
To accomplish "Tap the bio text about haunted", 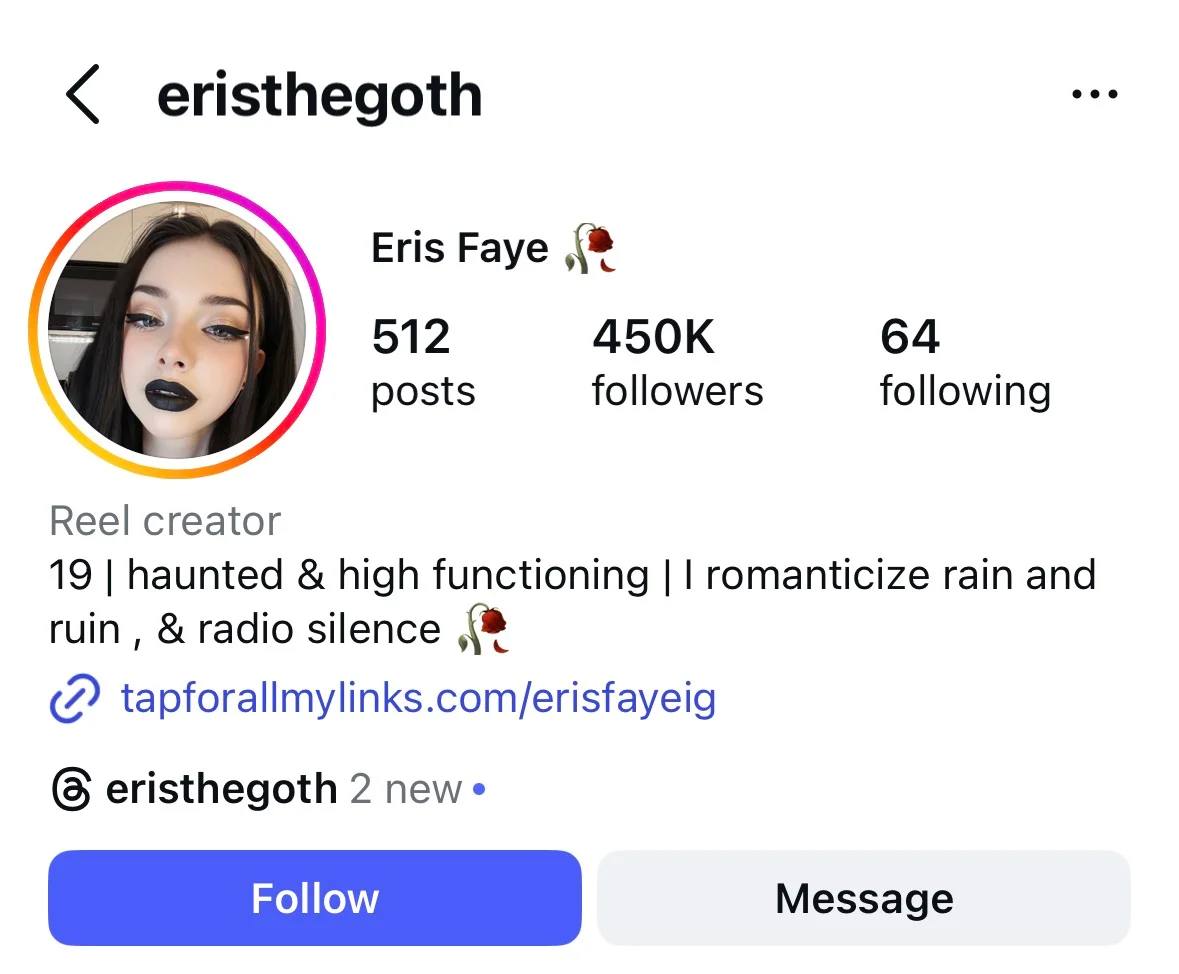I will (572, 602).
